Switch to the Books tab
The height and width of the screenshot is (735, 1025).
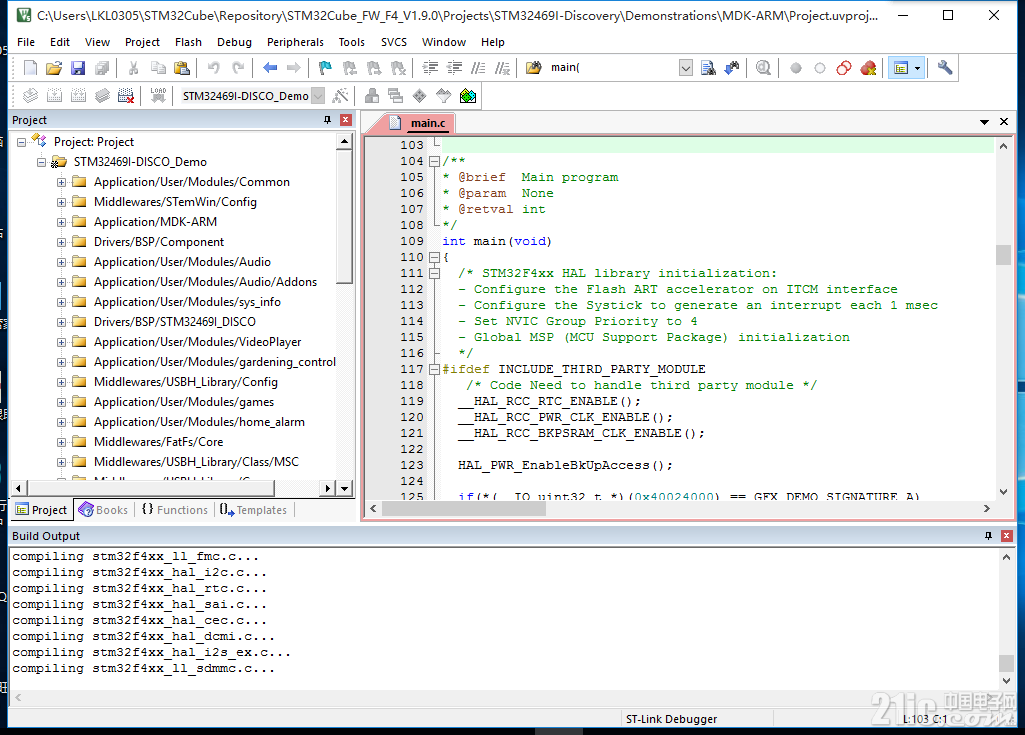(104, 509)
